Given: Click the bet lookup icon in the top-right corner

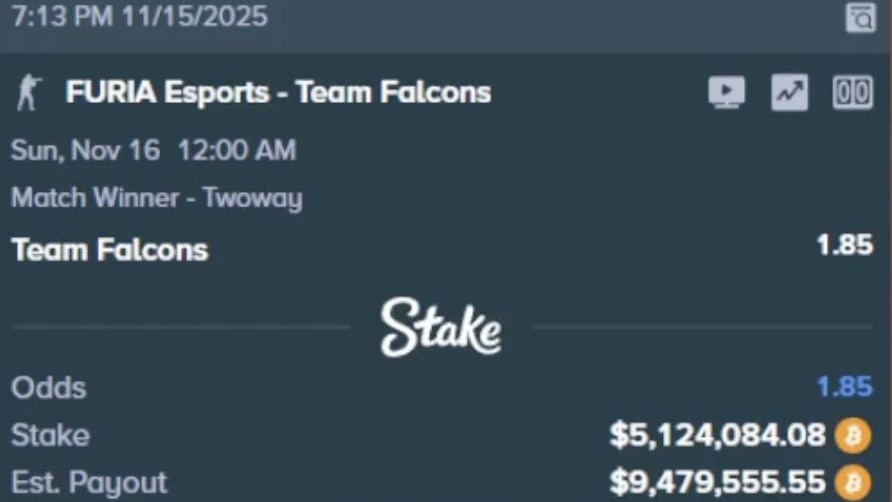Looking at the screenshot, I should tap(860, 17).
